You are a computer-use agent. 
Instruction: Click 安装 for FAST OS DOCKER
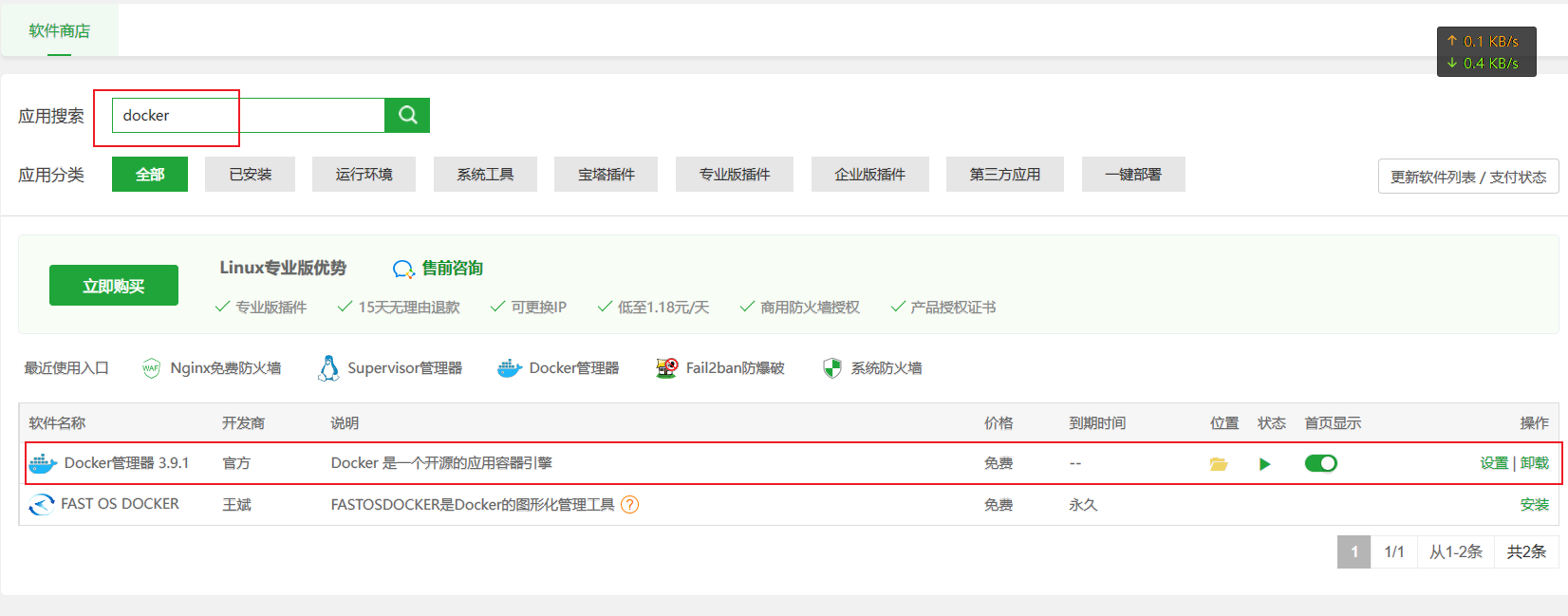pyautogui.click(x=1535, y=505)
